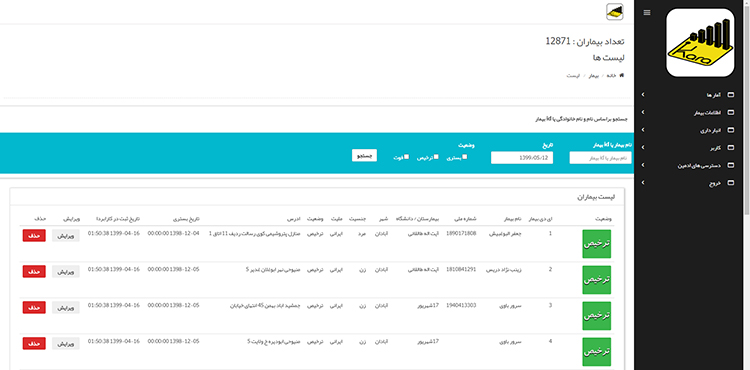This screenshot has width=750, height=370.
Task: Toggle the فوت status checkbox
Action: click(x=407, y=156)
